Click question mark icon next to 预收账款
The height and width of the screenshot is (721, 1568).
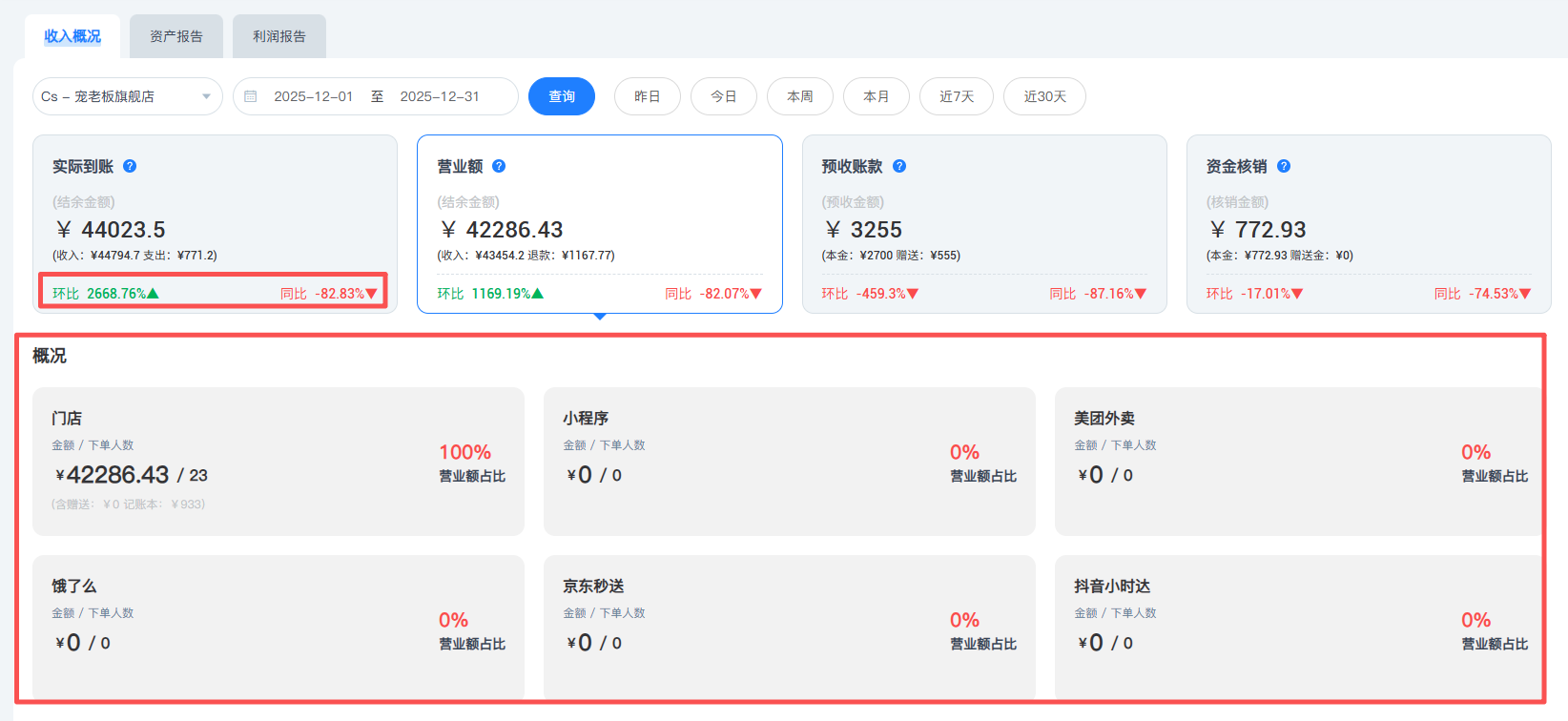(899, 166)
